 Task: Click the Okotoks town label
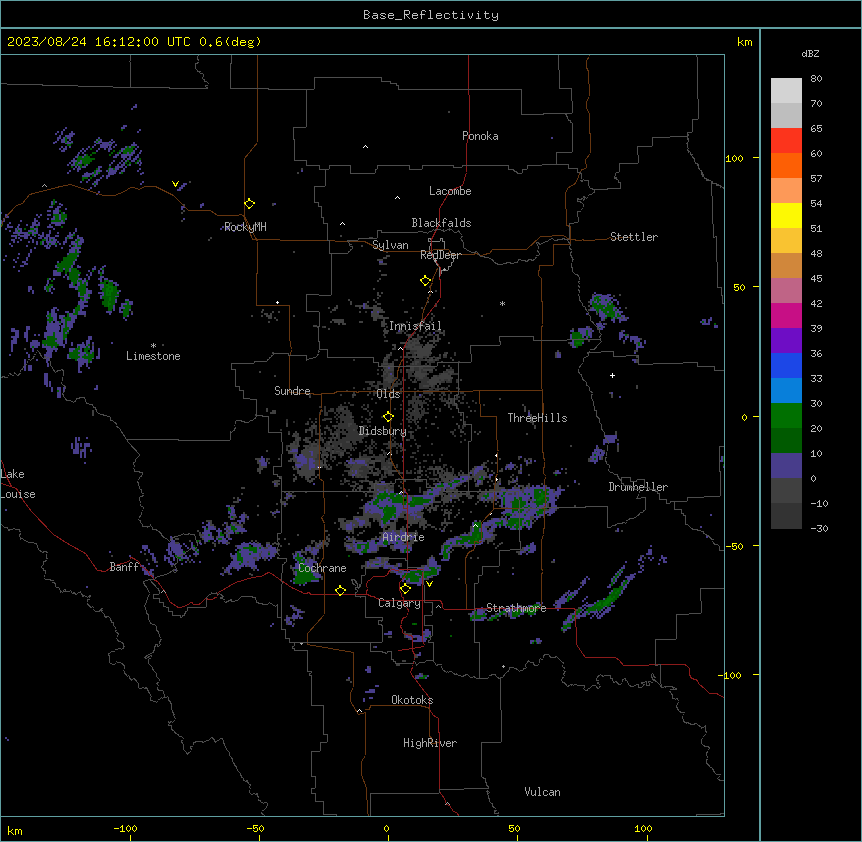pyautogui.click(x=412, y=700)
